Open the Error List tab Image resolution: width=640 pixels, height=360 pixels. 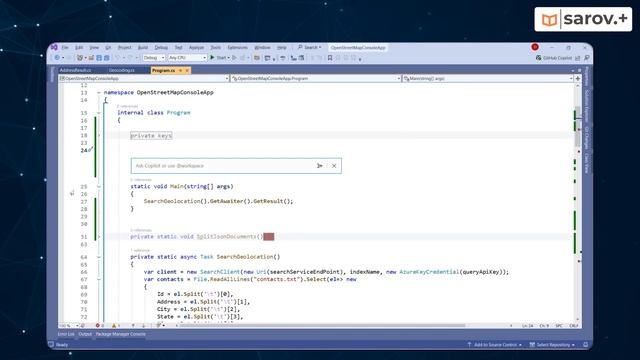(x=66, y=334)
